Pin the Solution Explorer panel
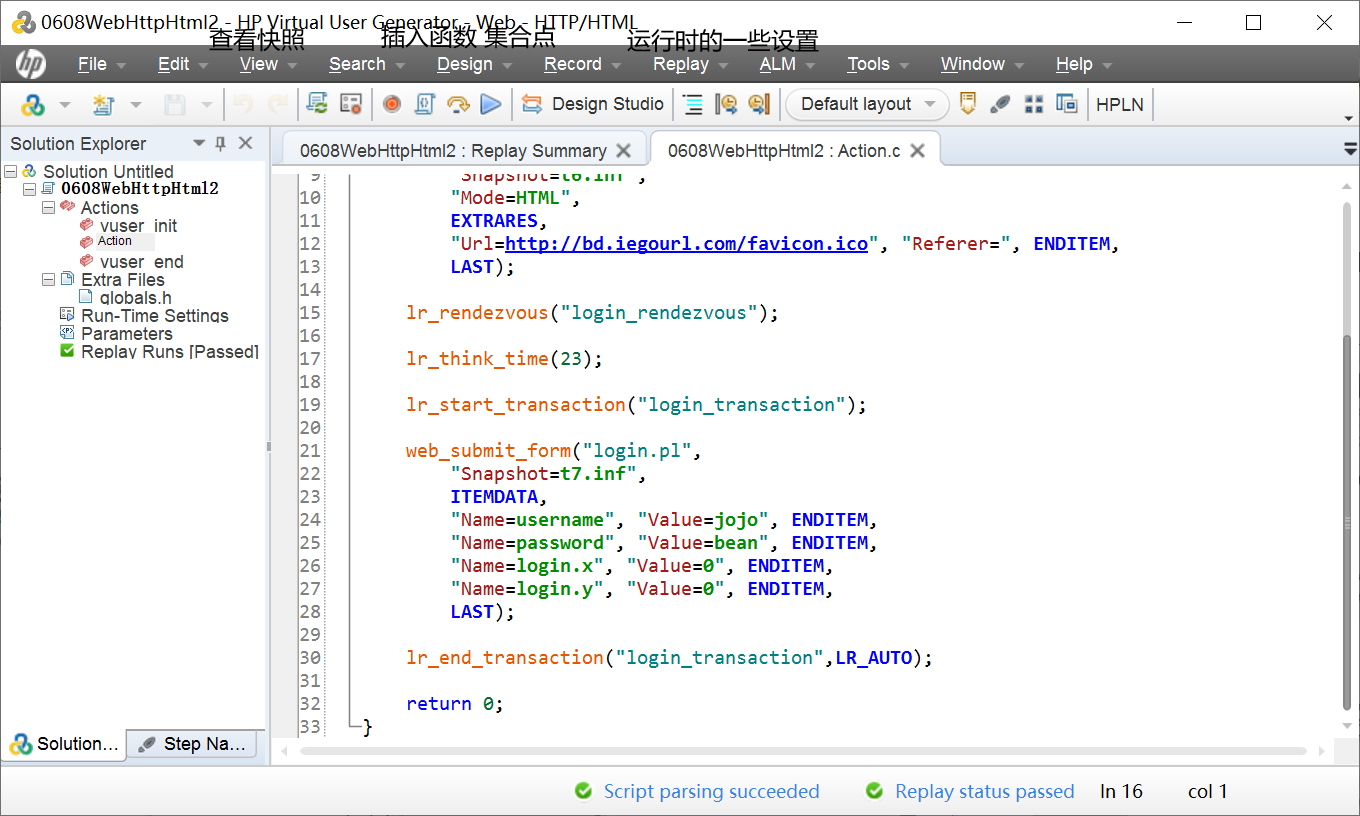Image resolution: width=1360 pixels, height=816 pixels. 221,143
